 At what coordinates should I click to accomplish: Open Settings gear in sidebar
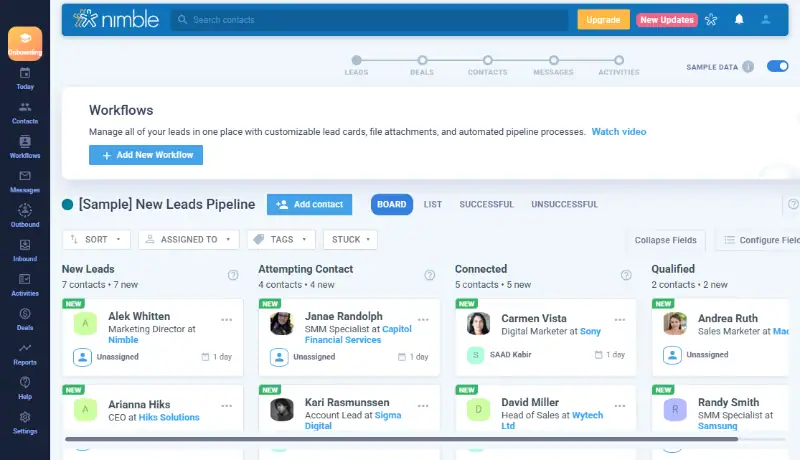[25, 423]
